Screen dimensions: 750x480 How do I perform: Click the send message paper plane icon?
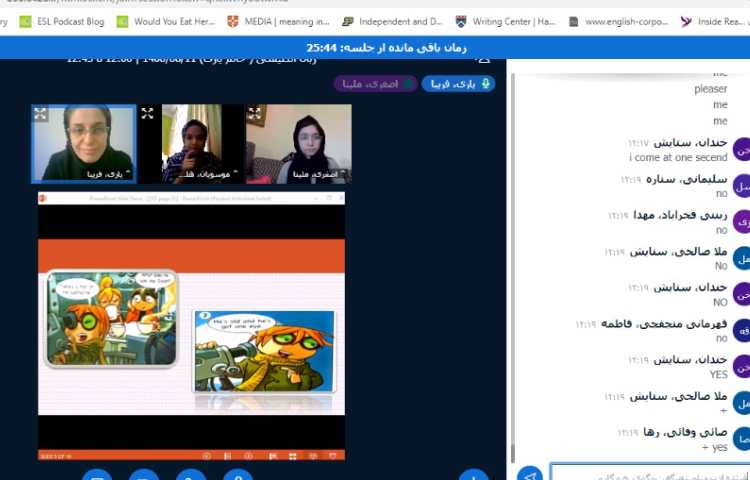tap(530, 474)
